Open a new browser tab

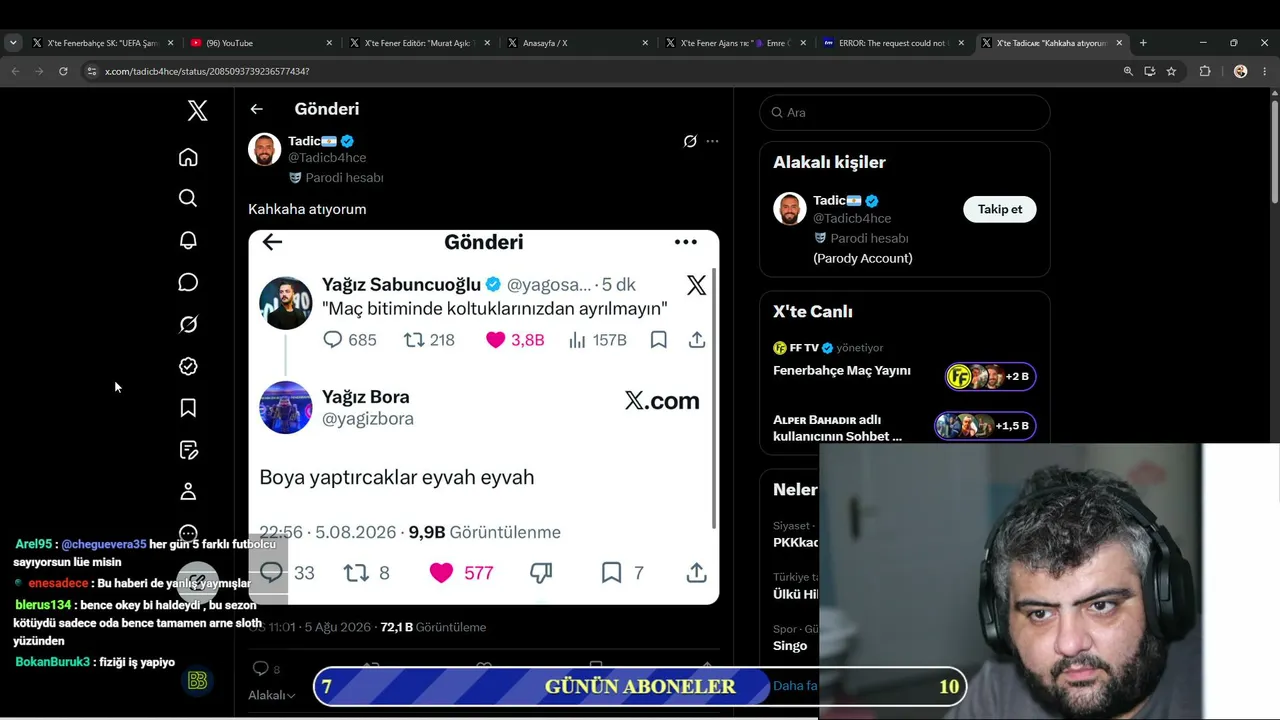pyautogui.click(x=1143, y=43)
